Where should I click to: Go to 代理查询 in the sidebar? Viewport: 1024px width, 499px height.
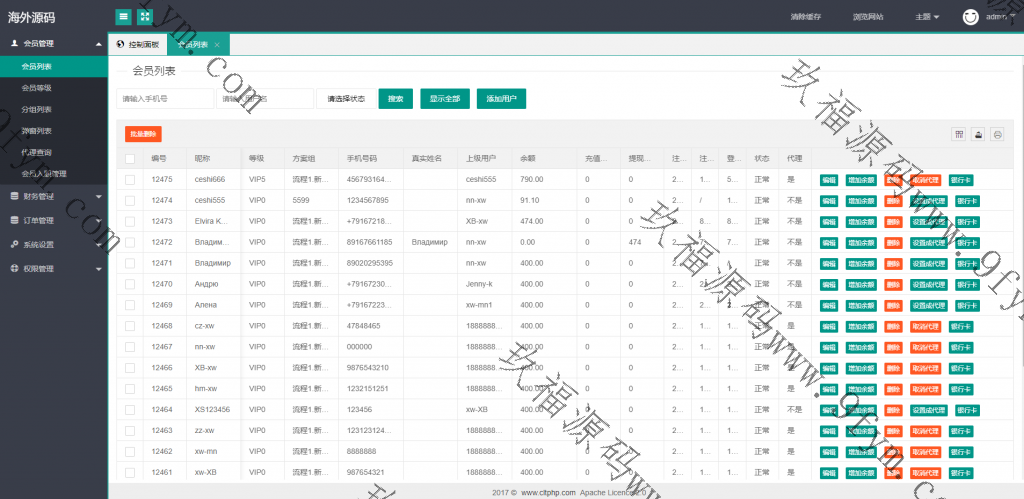click(37, 152)
